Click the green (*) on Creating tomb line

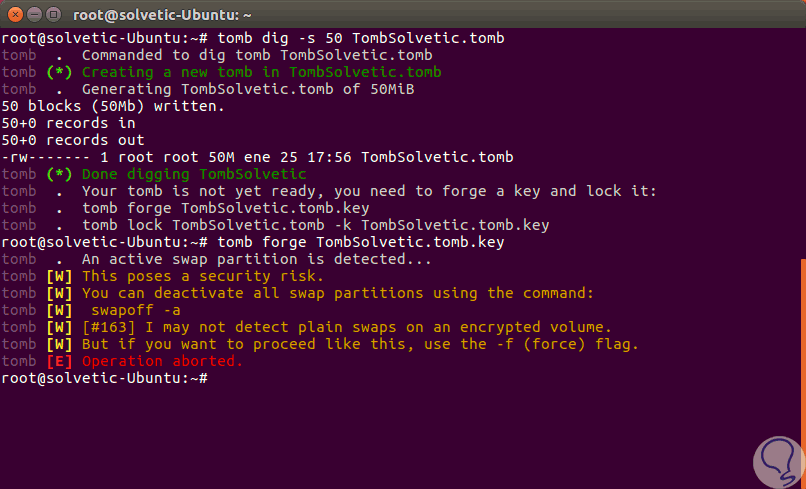pos(60,72)
